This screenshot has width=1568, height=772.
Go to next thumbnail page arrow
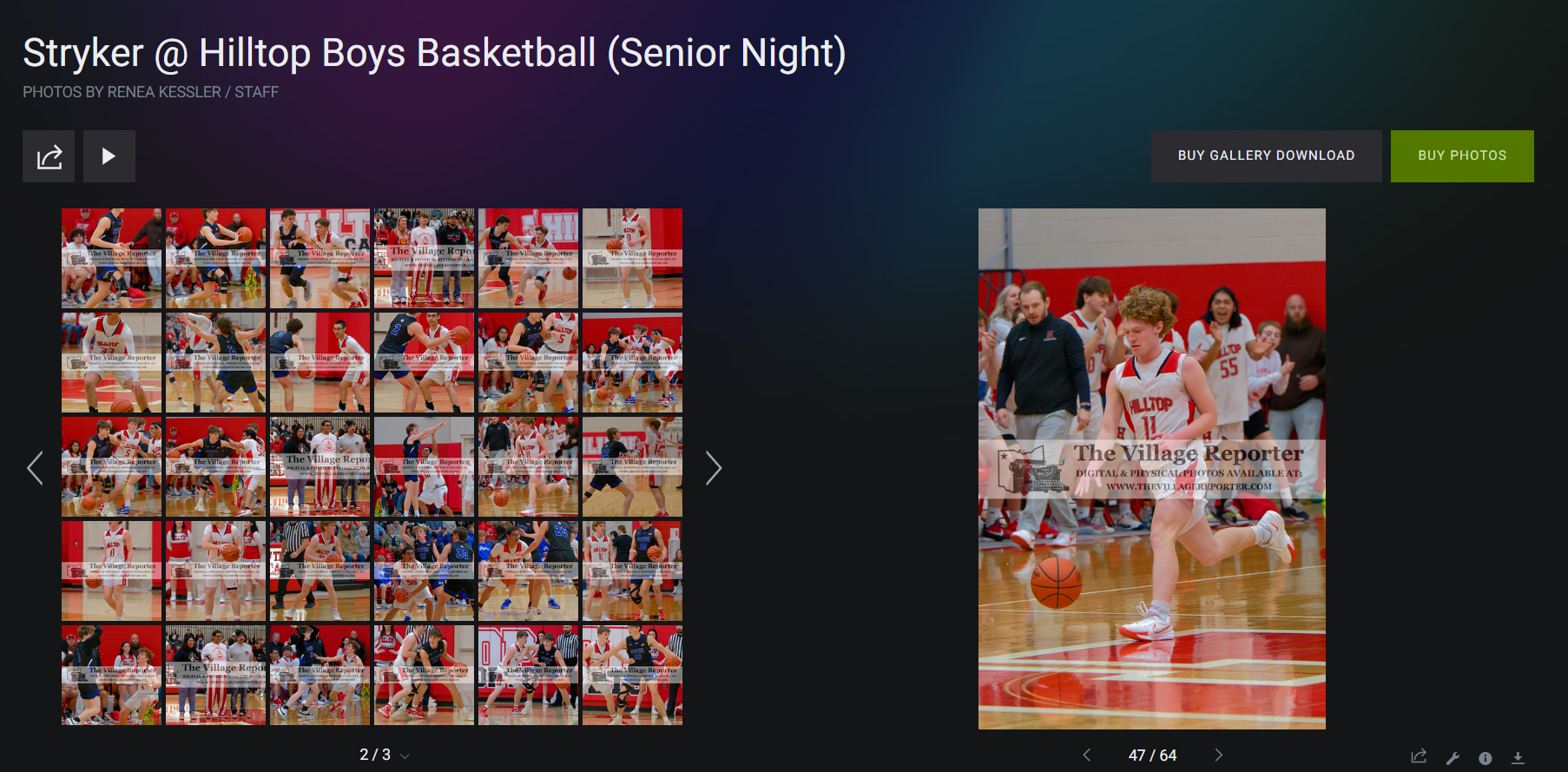713,468
